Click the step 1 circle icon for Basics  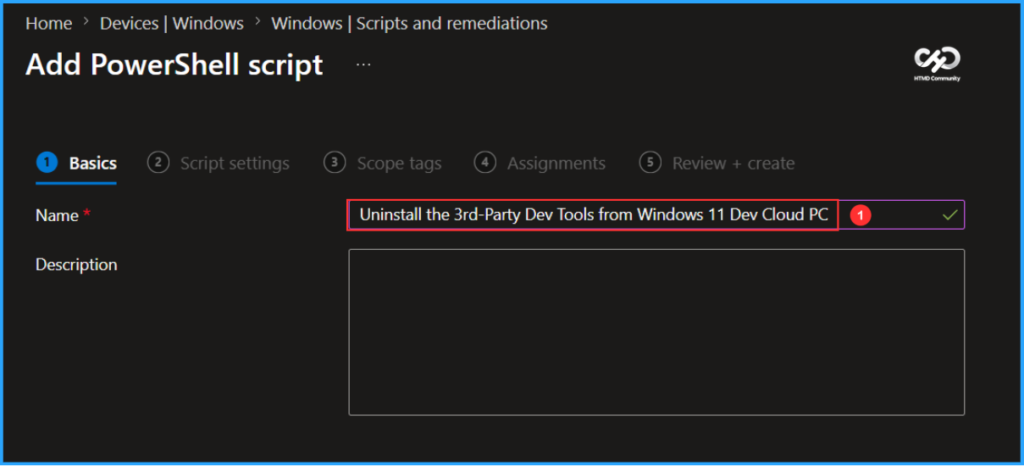click(47, 163)
